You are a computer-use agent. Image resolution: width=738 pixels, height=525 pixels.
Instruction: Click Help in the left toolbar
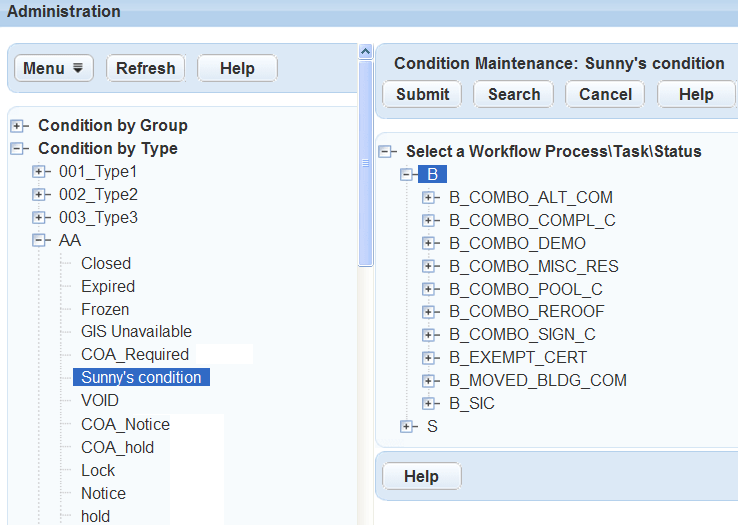(237, 68)
